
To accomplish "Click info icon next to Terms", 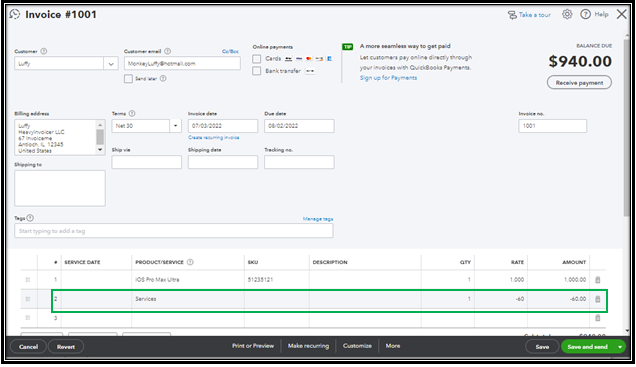I will 132,114.
